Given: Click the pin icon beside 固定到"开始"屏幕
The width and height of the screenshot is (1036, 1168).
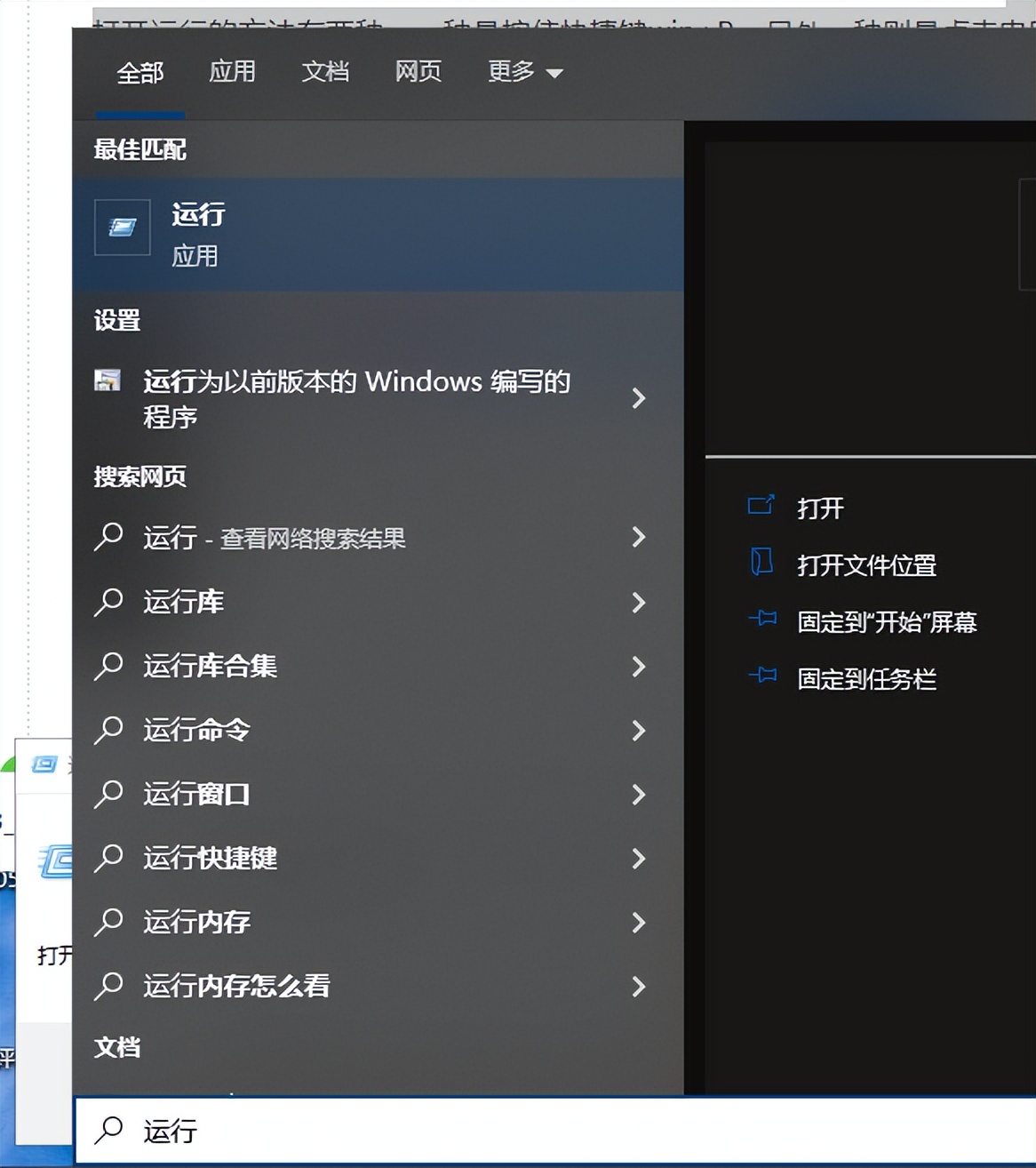Looking at the screenshot, I should pos(761,620).
